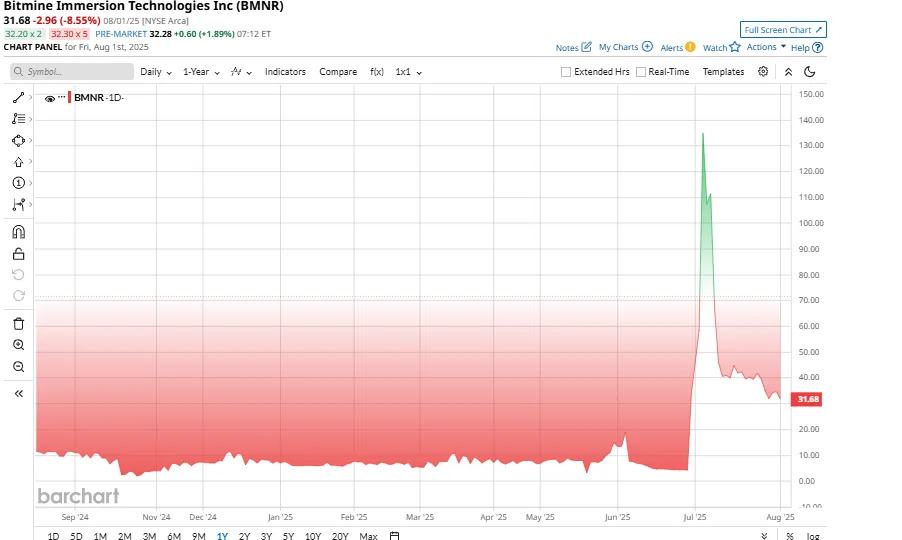Viewport: 902px width, 540px height.
Task: Click the Symbol search field
Action: point(72,71)
